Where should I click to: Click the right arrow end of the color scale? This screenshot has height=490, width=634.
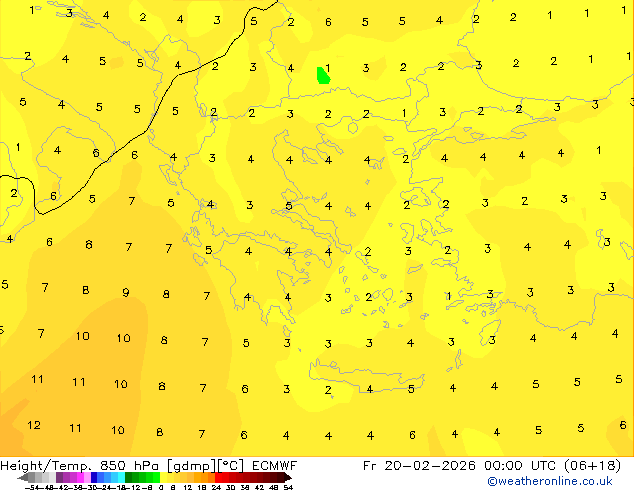(x=288, y=477)
